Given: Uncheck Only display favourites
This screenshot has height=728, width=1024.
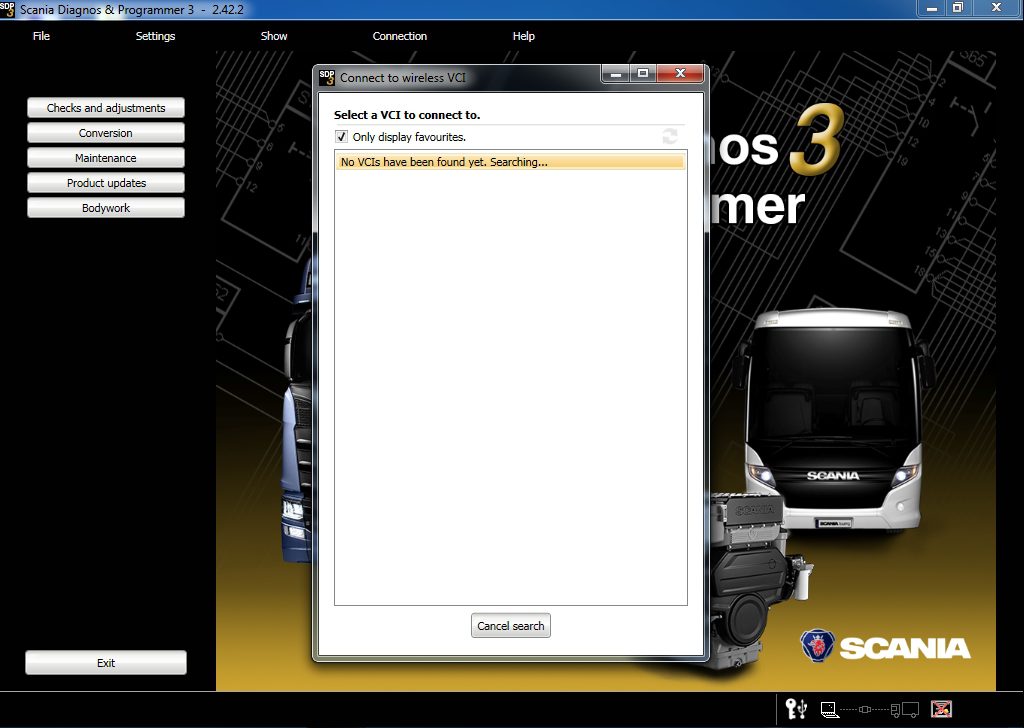Looking at the screenshot, I should coord(341,136).
